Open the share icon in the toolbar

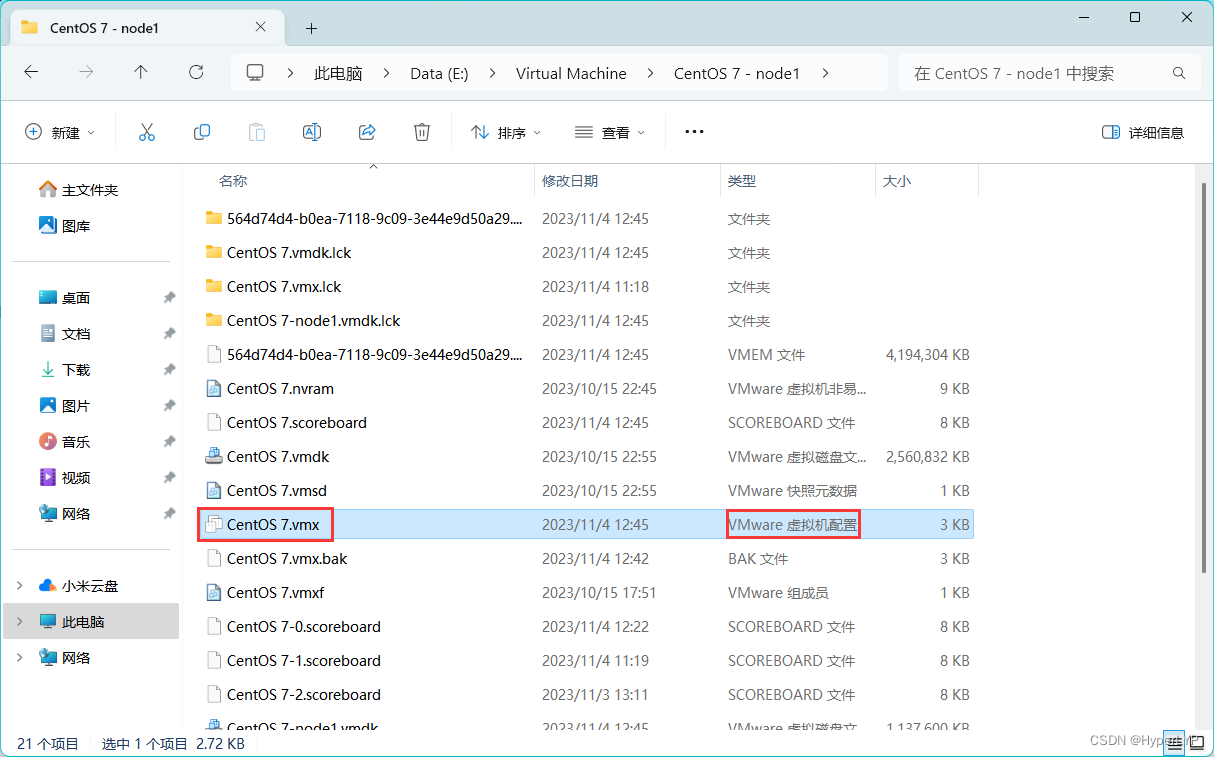point(366,131)
